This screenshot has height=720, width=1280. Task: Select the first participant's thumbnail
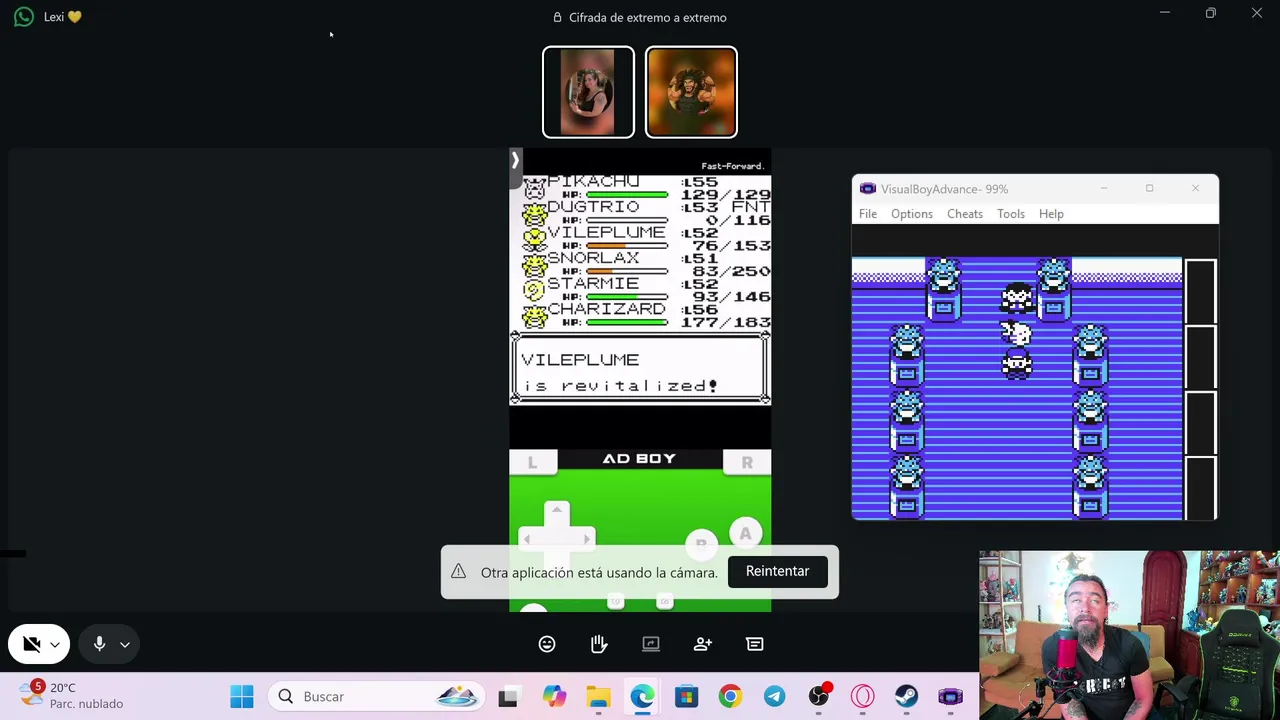point(588,92)
